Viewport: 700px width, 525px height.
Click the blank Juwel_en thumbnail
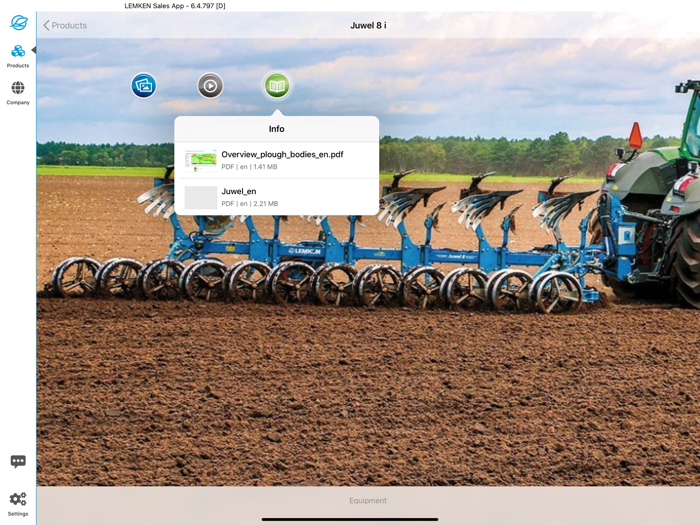201,197
